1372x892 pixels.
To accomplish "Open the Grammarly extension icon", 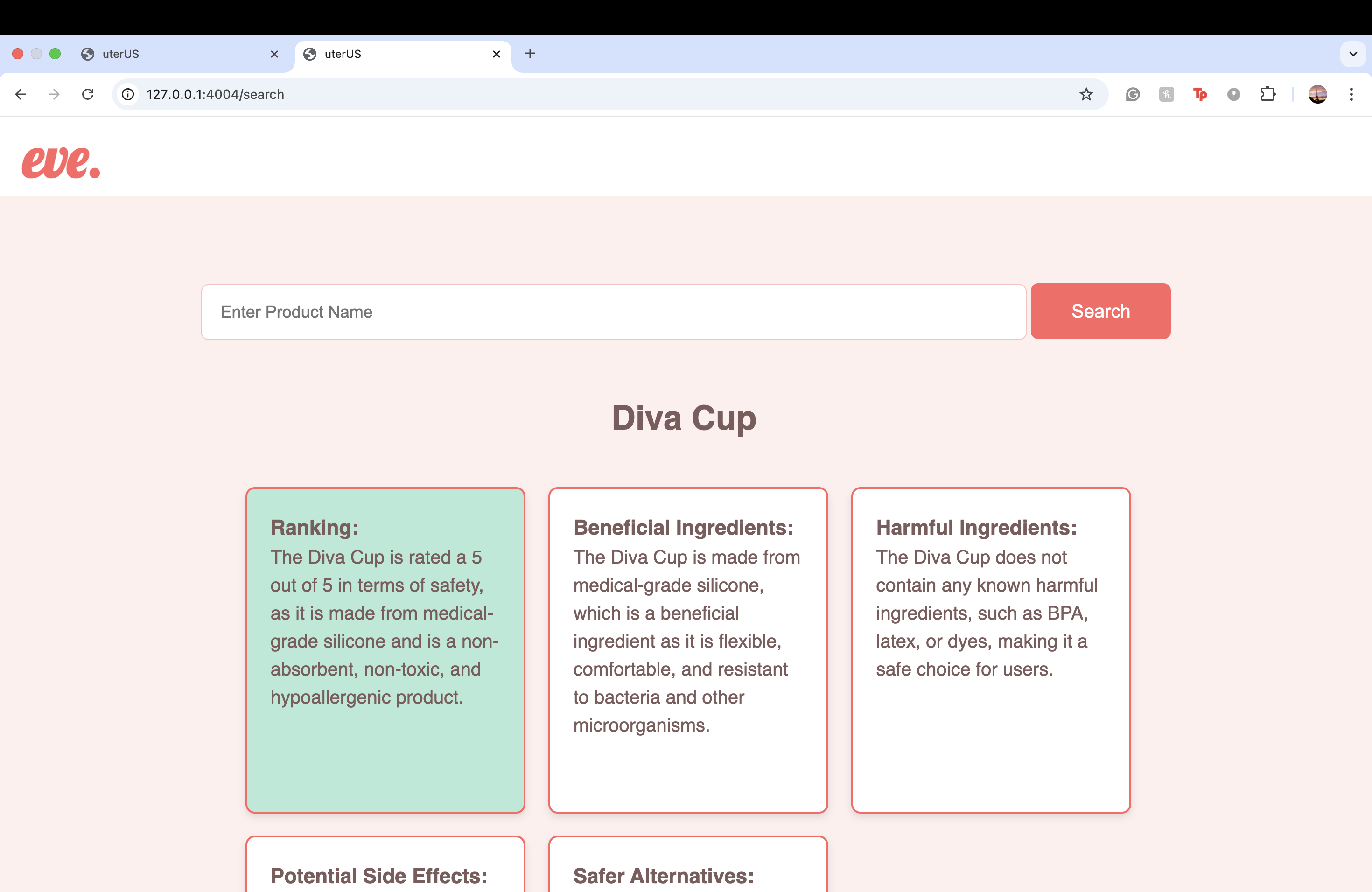I will tap(1133, 94).
